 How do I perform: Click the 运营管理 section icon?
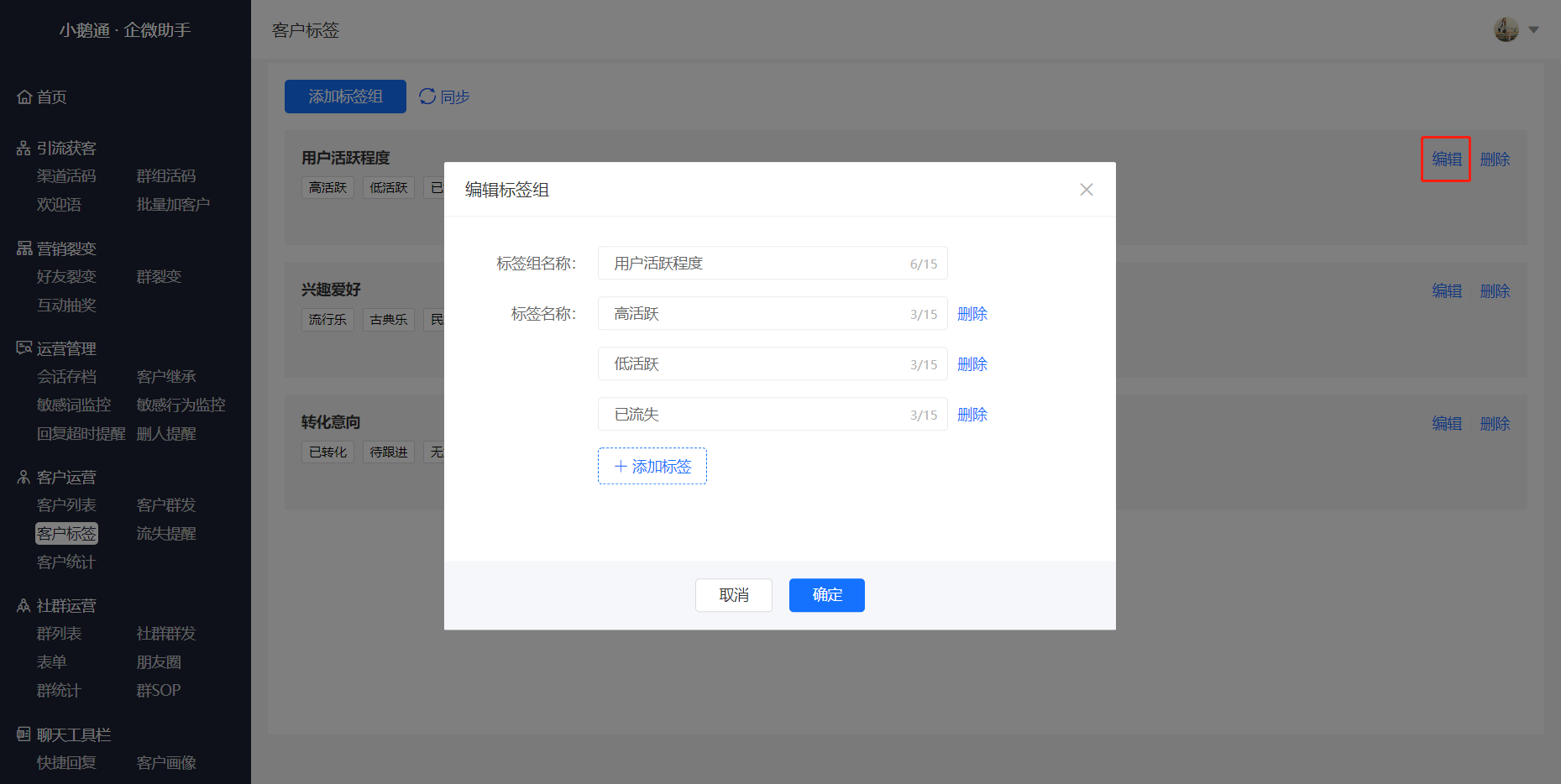coord(24,348)
